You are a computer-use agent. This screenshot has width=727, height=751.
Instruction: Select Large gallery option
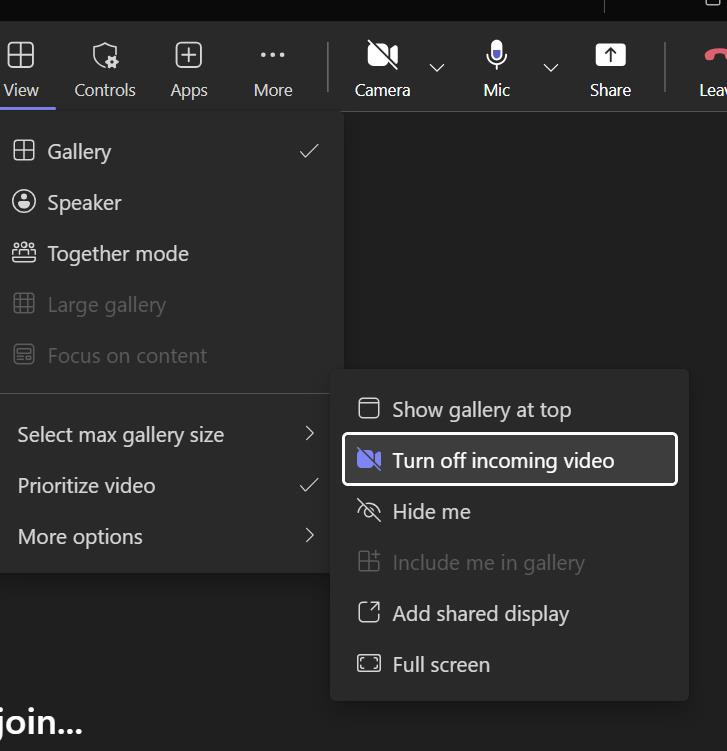(165, 305)
